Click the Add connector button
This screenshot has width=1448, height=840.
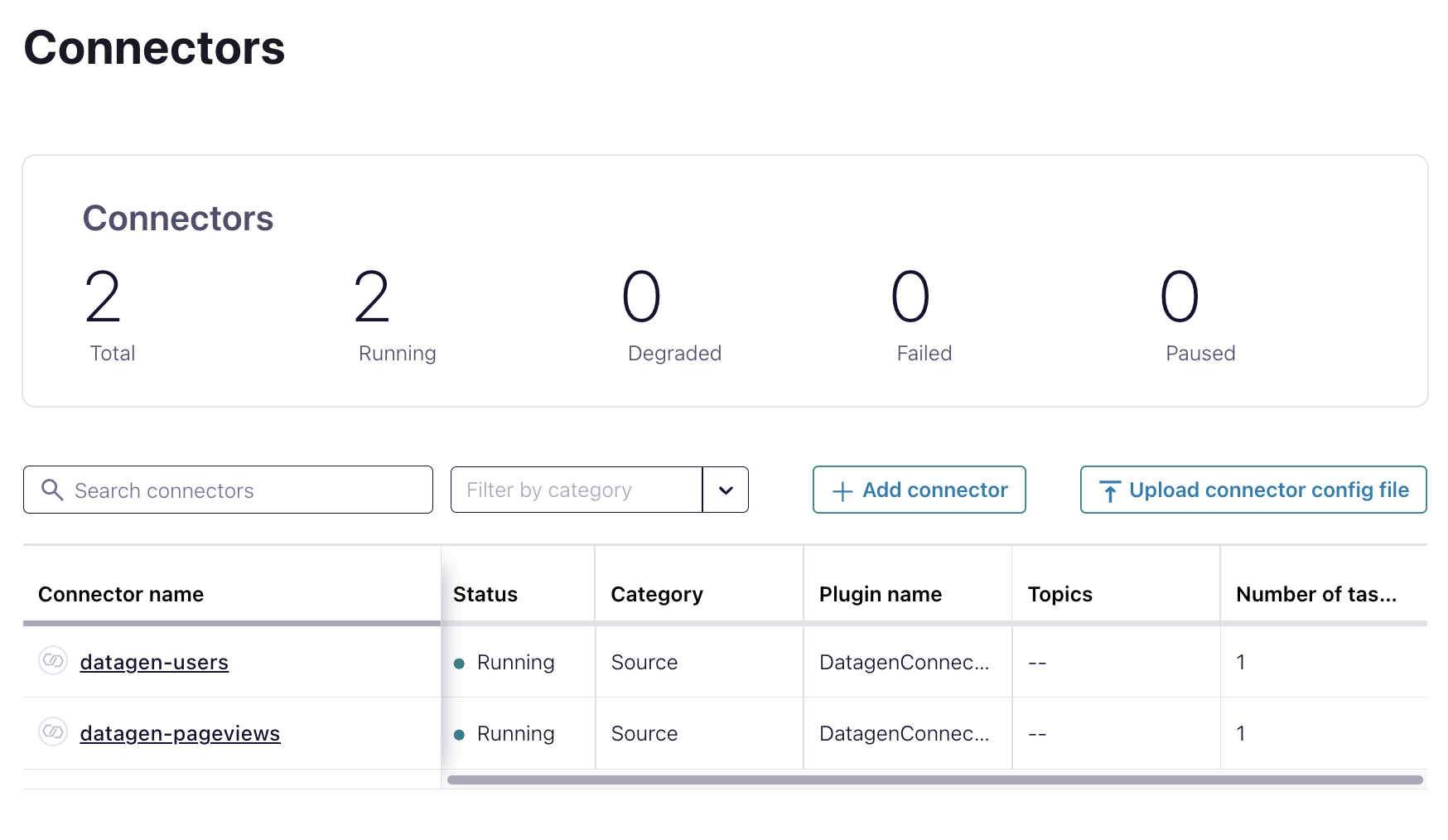pos(919,490)
